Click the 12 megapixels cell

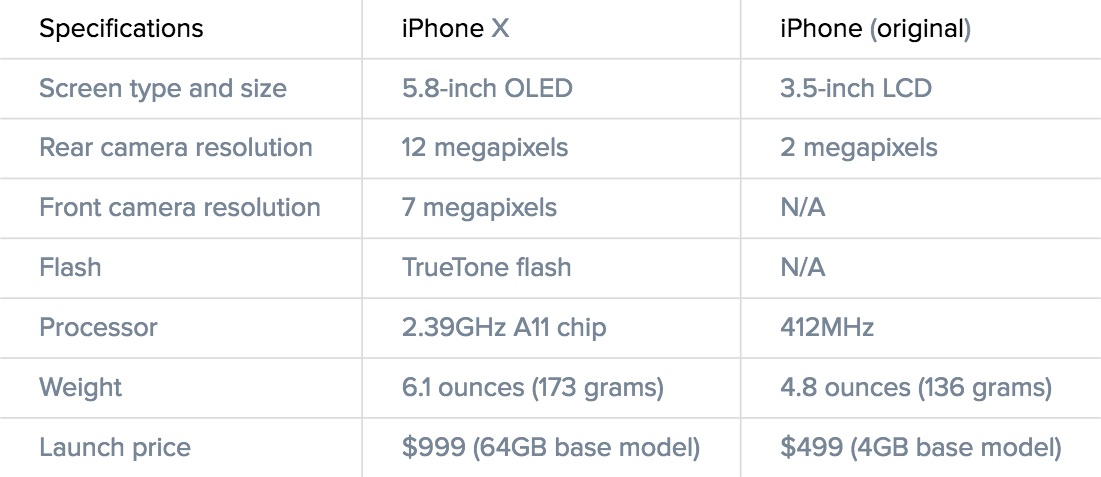pos(485,148)
